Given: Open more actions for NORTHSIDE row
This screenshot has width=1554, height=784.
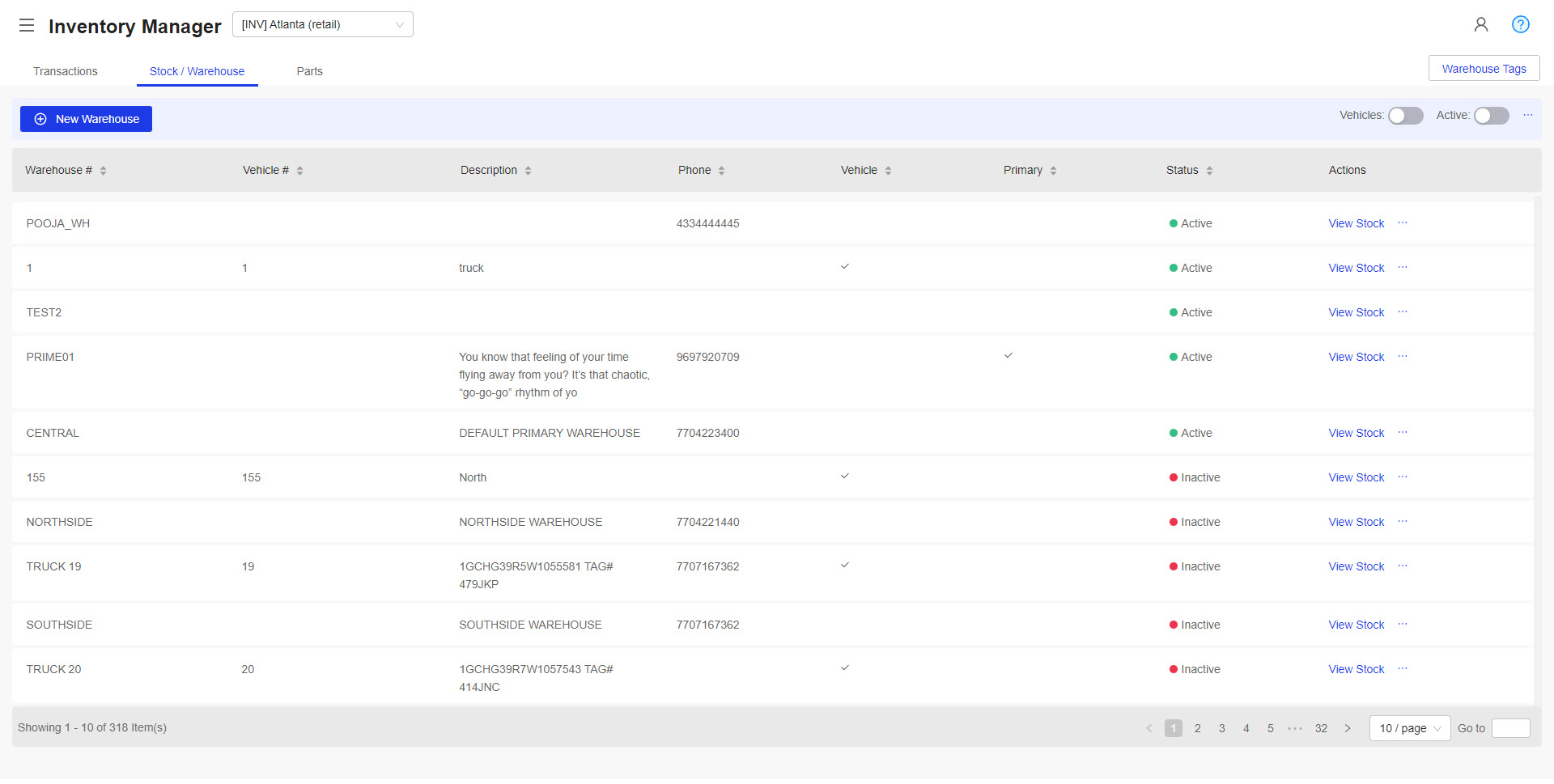Looking at the screenshot, I should coord(1403,521).
